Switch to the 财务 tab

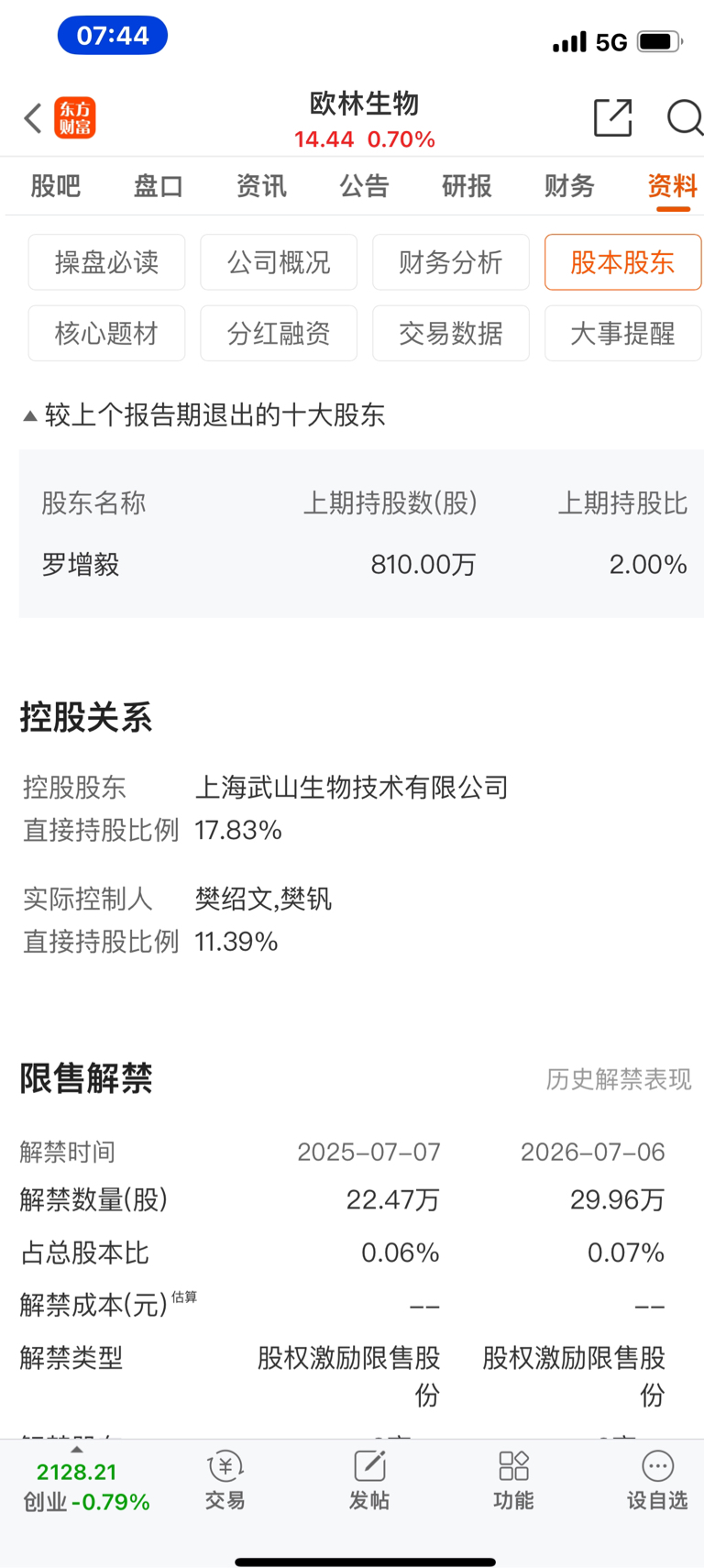pyautogui.click(x=569, y=186)
